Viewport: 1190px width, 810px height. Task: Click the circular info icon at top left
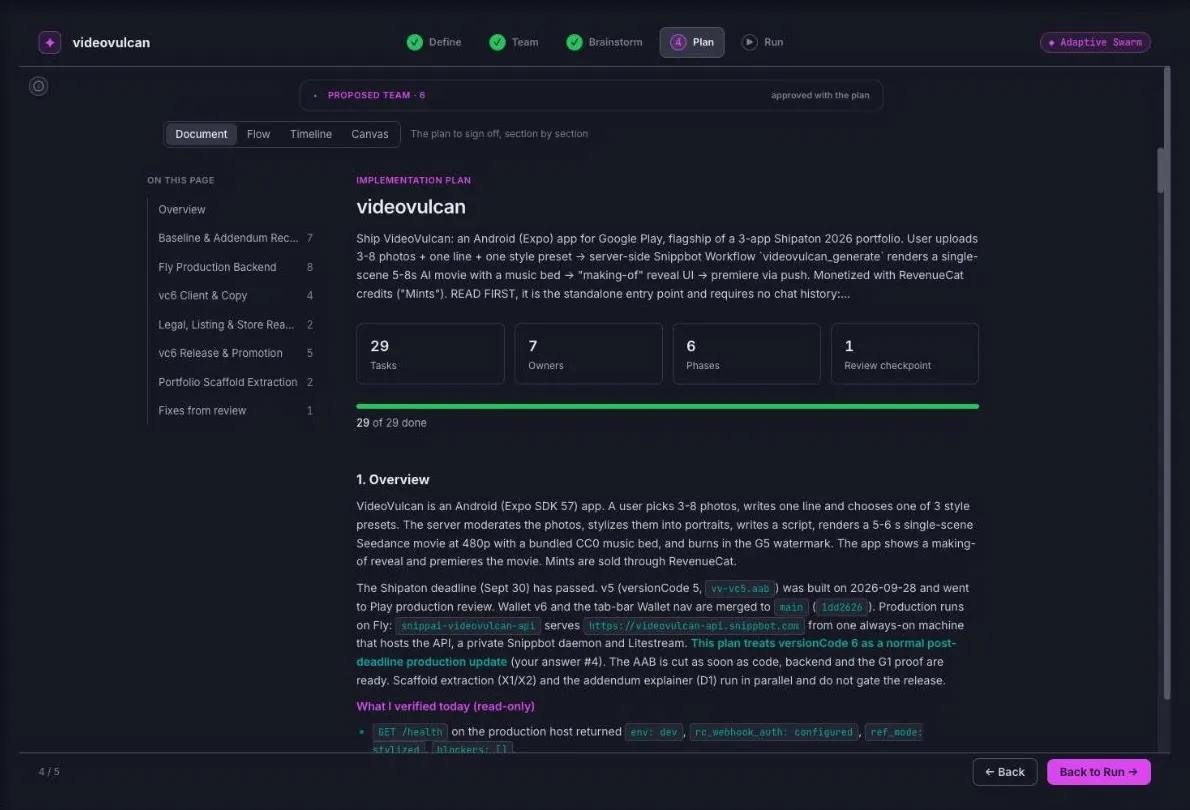point(38,86)
